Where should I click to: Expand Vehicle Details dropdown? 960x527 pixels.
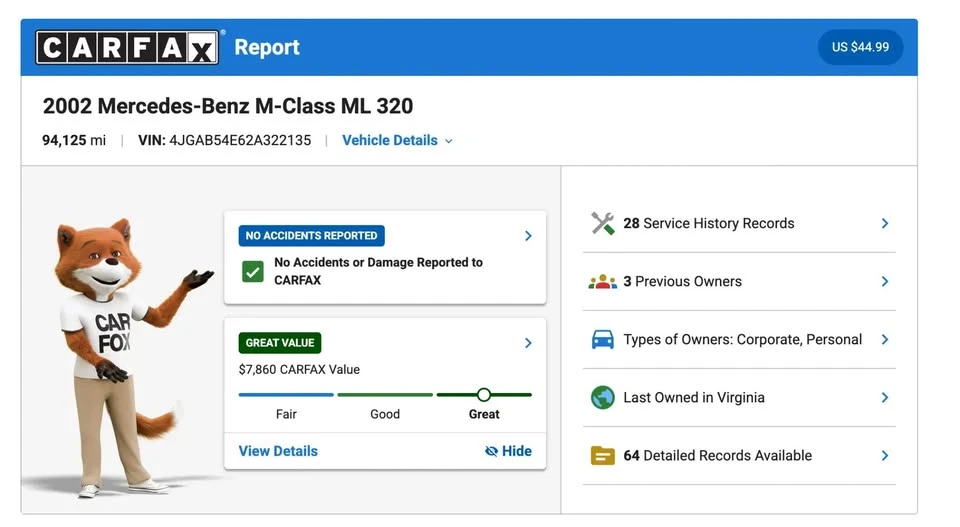pyautogui.click(x=397, y=140)
